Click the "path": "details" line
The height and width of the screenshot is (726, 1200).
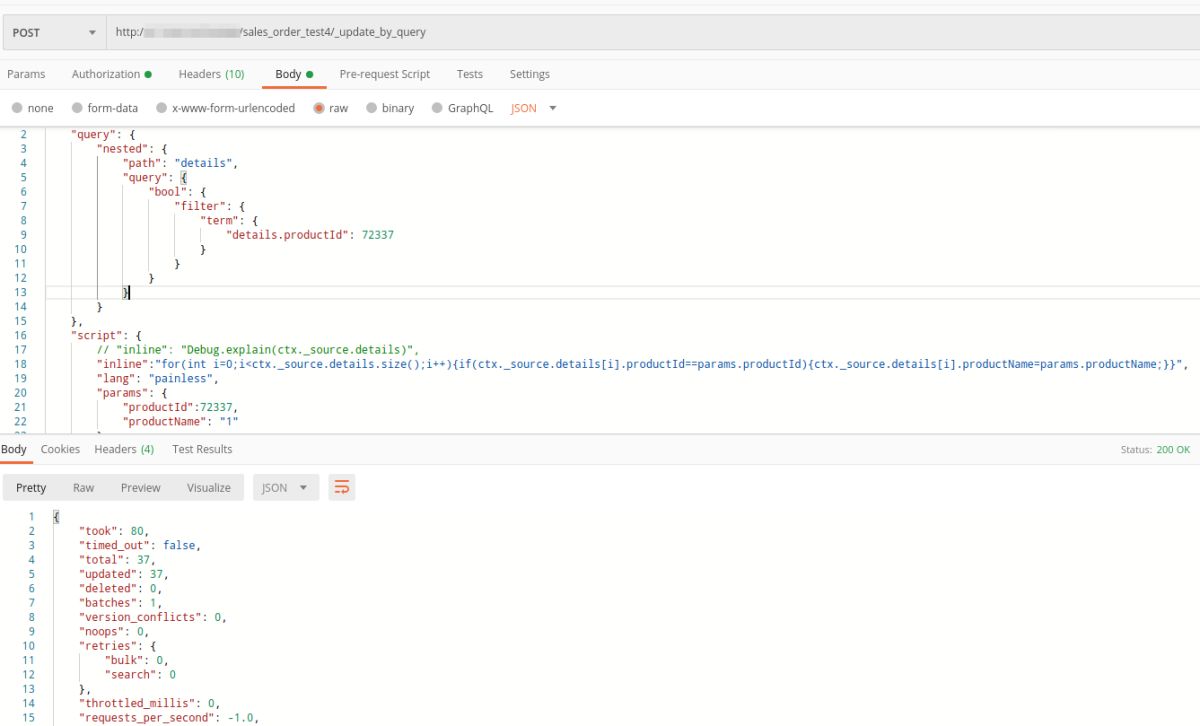(180, 163)
